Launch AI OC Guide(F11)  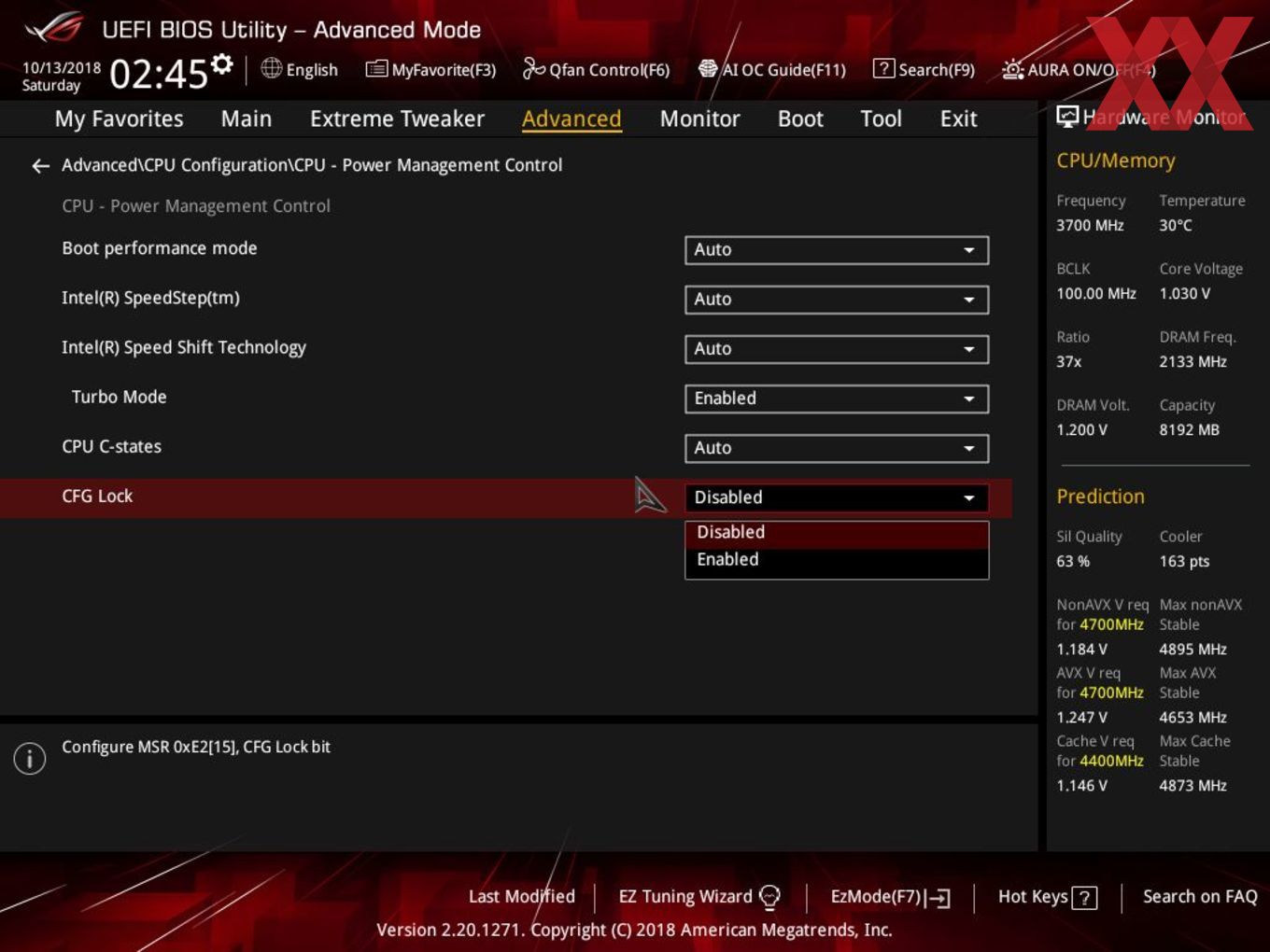[x=772, y=69]
